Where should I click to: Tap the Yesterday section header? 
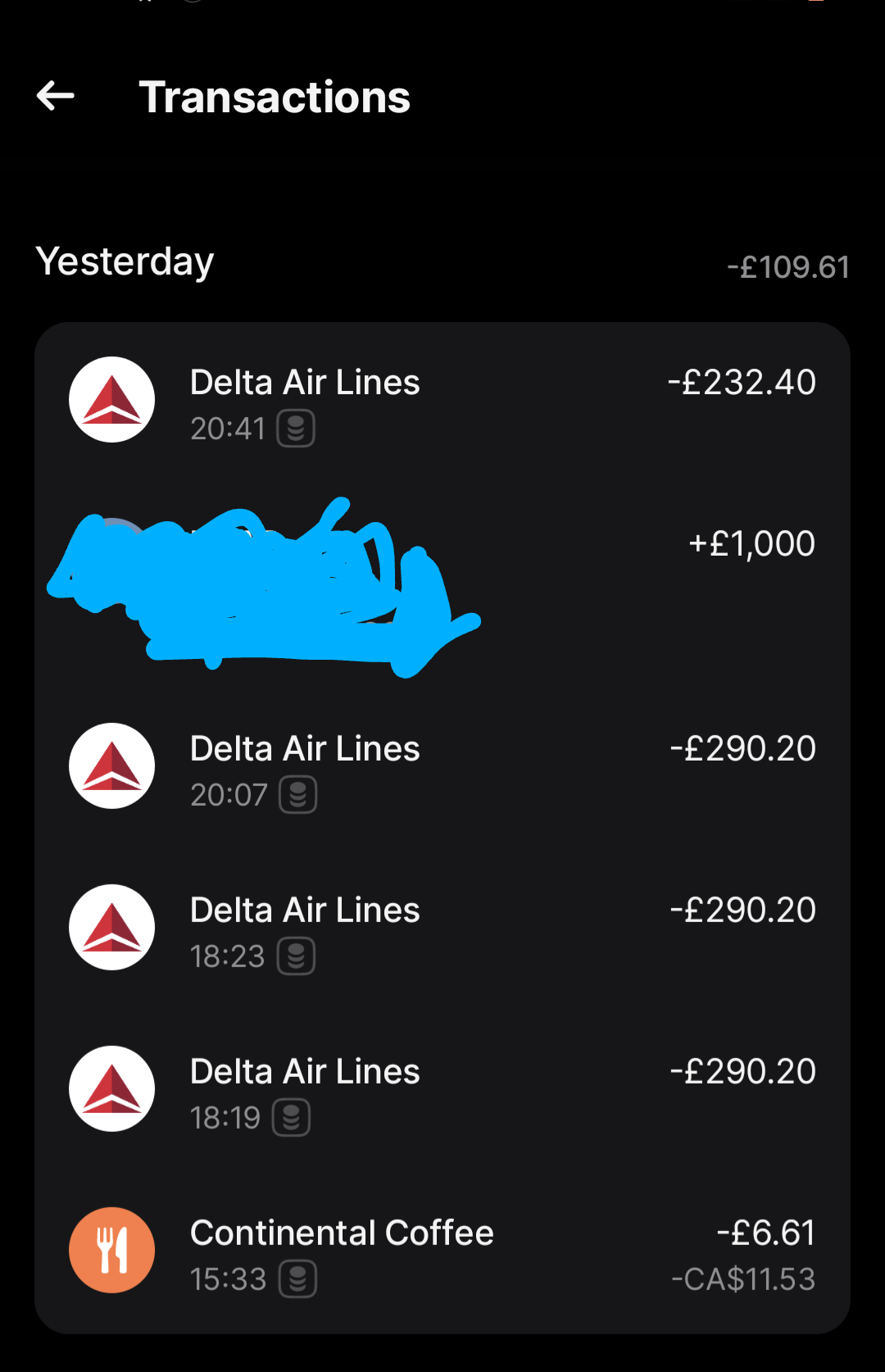(125, 261)
